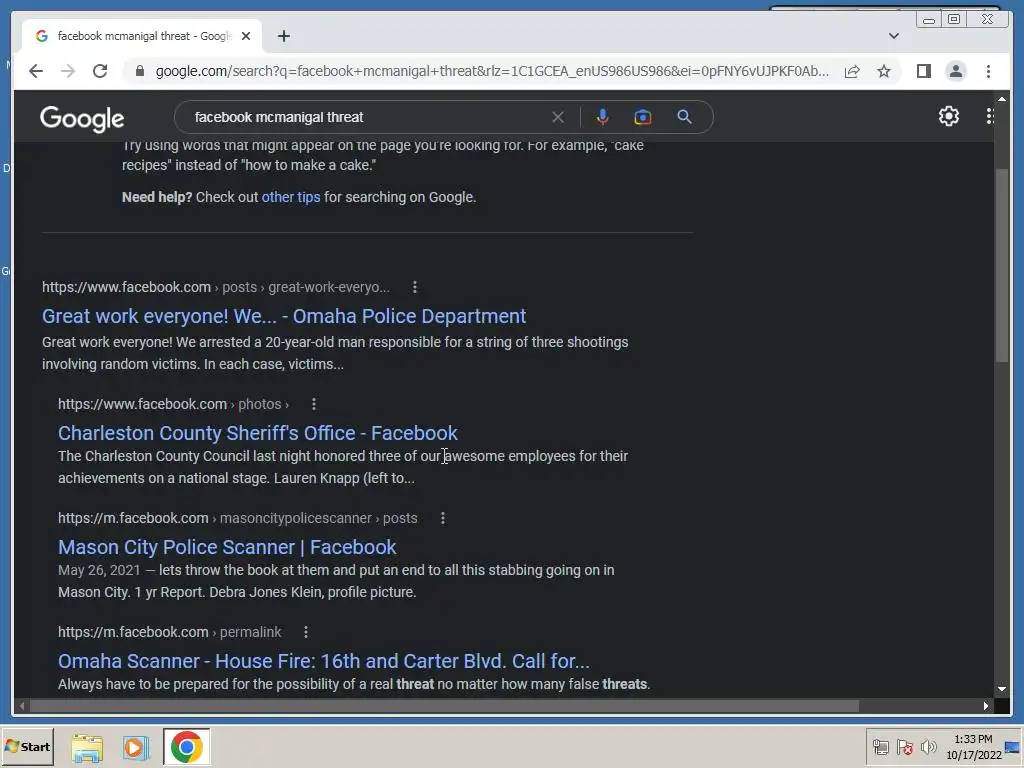This screenshot has height=768, width=1024.
Task: Go to Google home via logo
Action: (82, 118)
